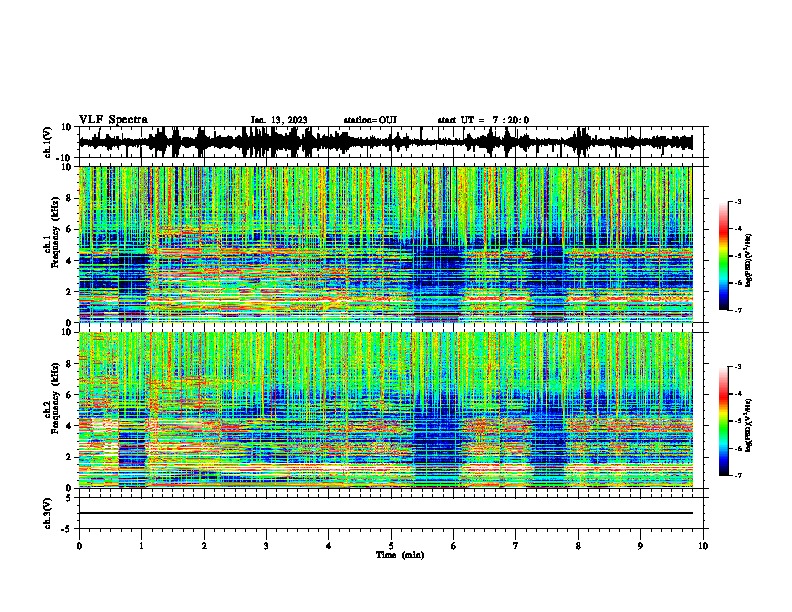
Task: Click time axis tick label "1"
Action: 141,546
